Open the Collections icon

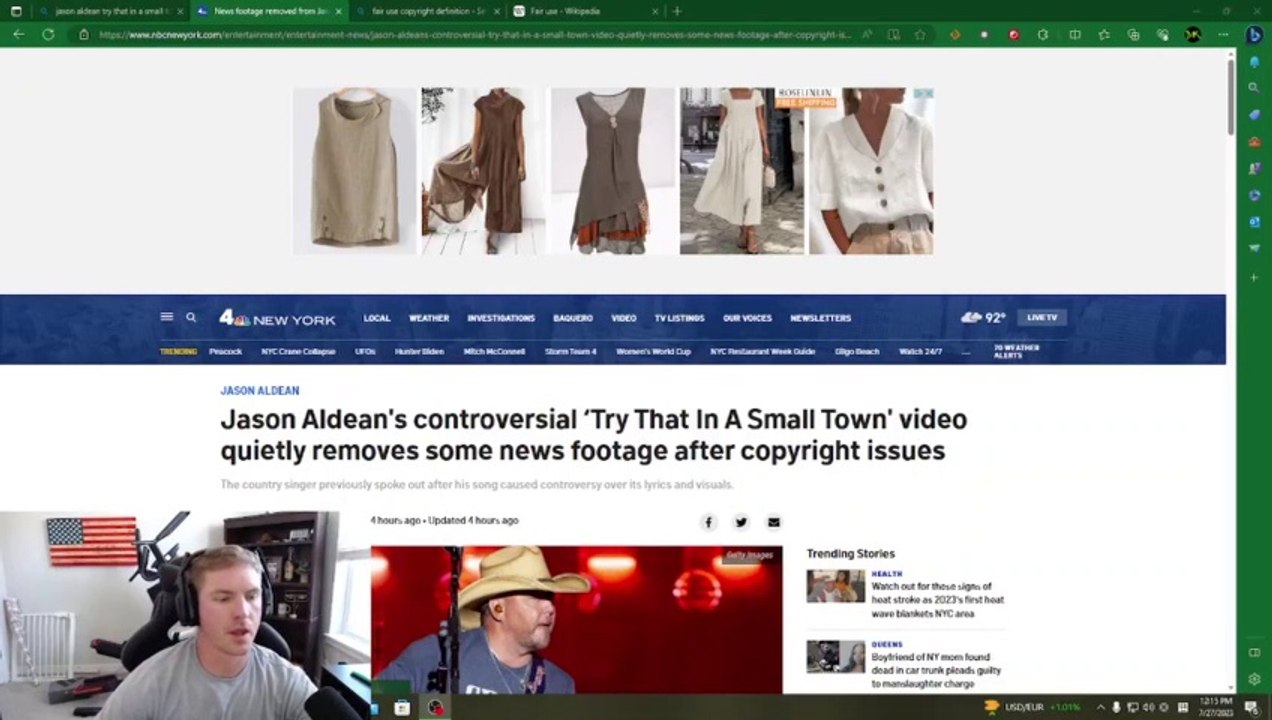click(1133, 34)
